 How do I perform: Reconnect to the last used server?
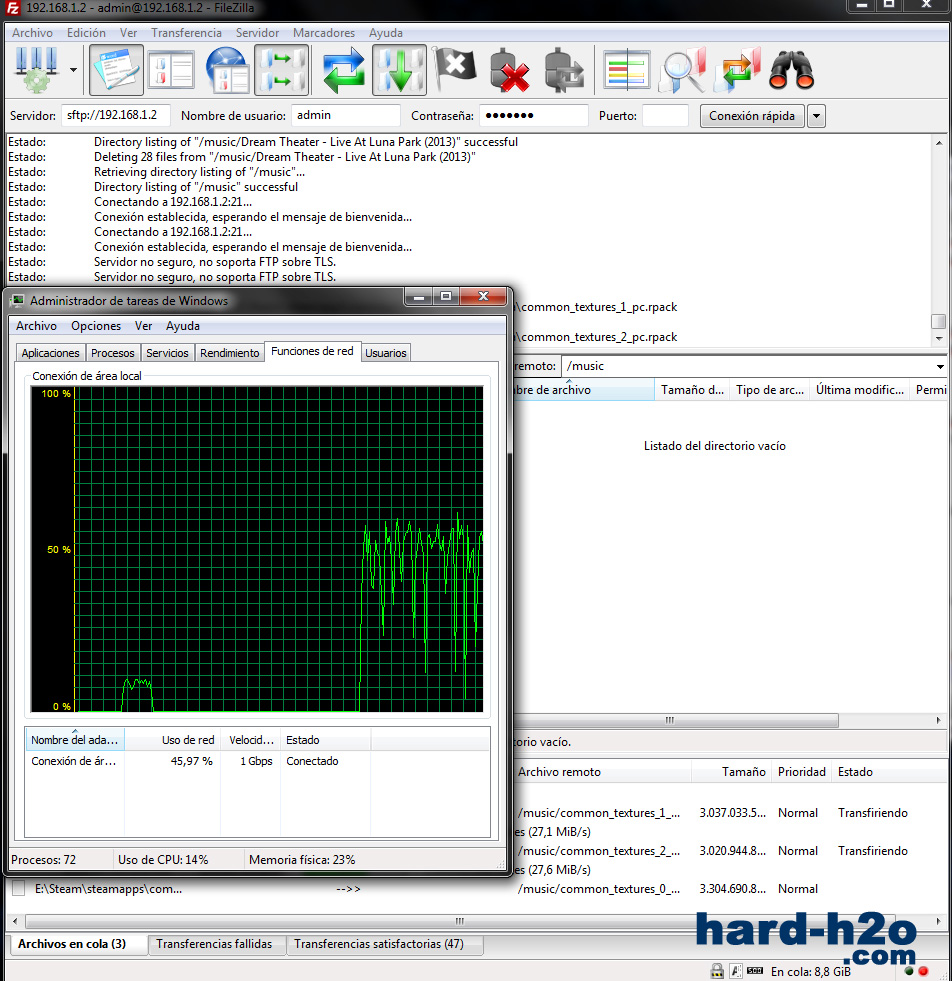pos(564,69)
